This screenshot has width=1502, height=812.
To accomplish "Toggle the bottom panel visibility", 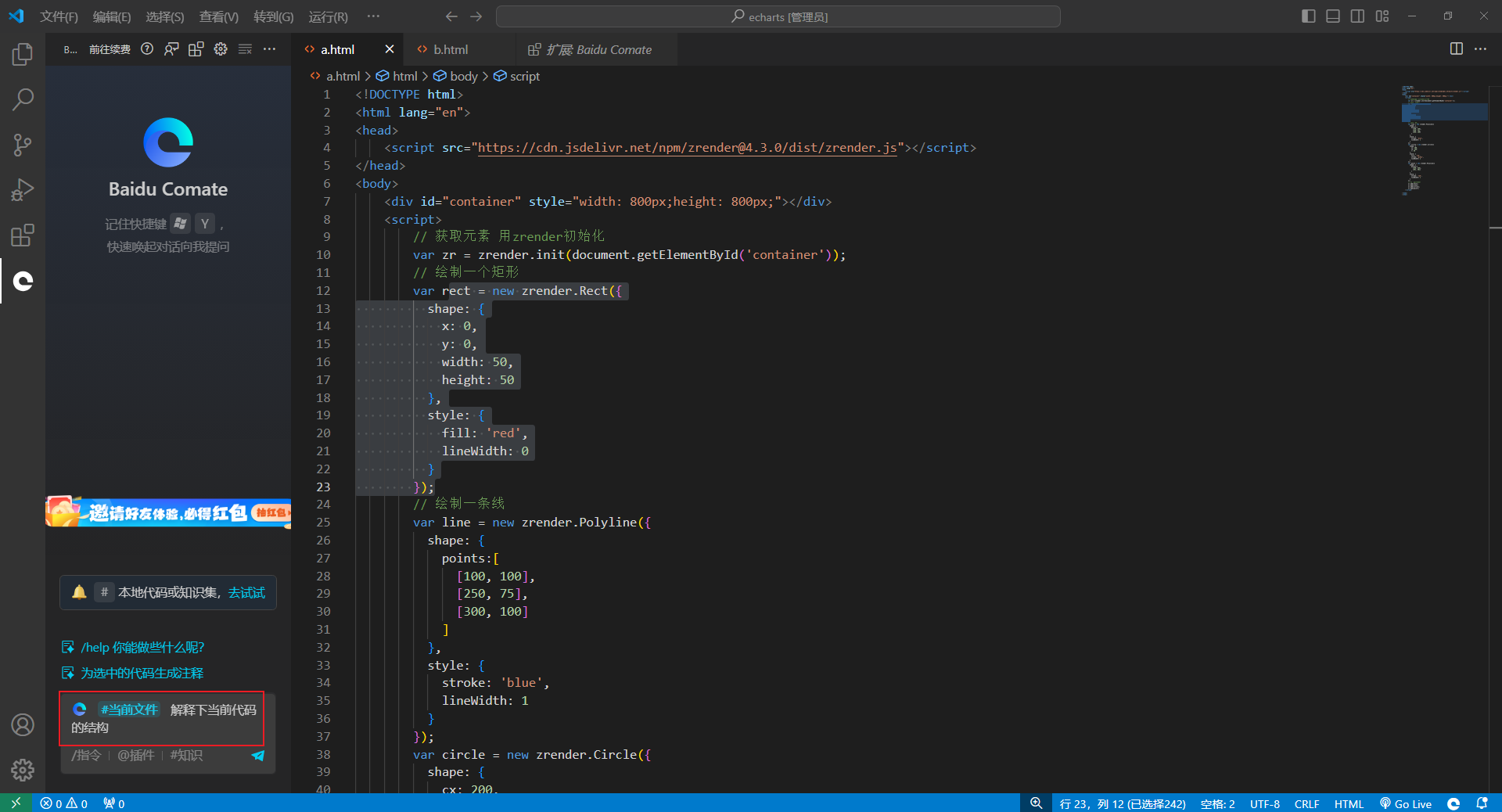I will [x=1333, y=16].
